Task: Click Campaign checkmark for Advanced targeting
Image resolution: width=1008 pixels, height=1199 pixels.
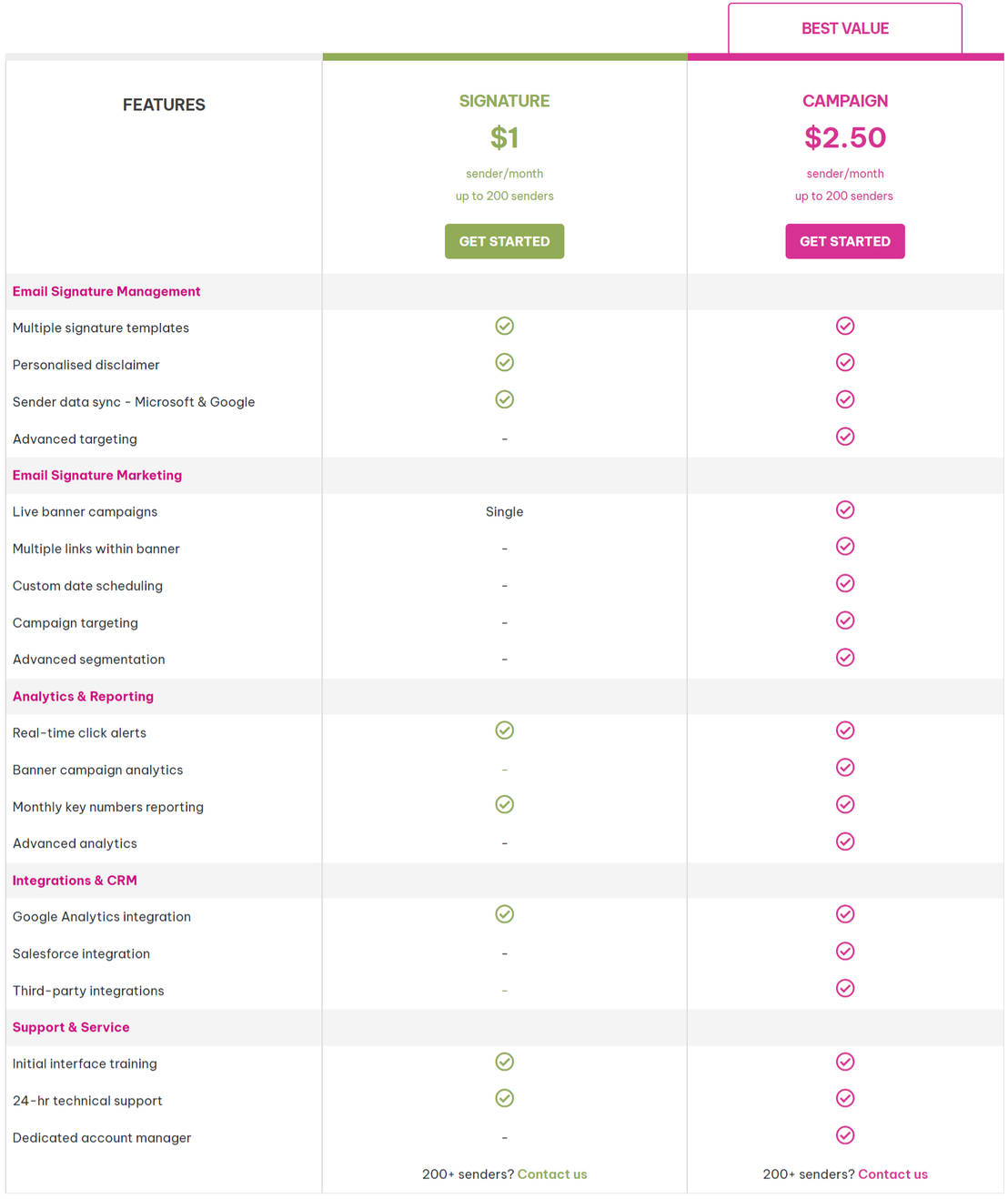Action: [845, 437]
